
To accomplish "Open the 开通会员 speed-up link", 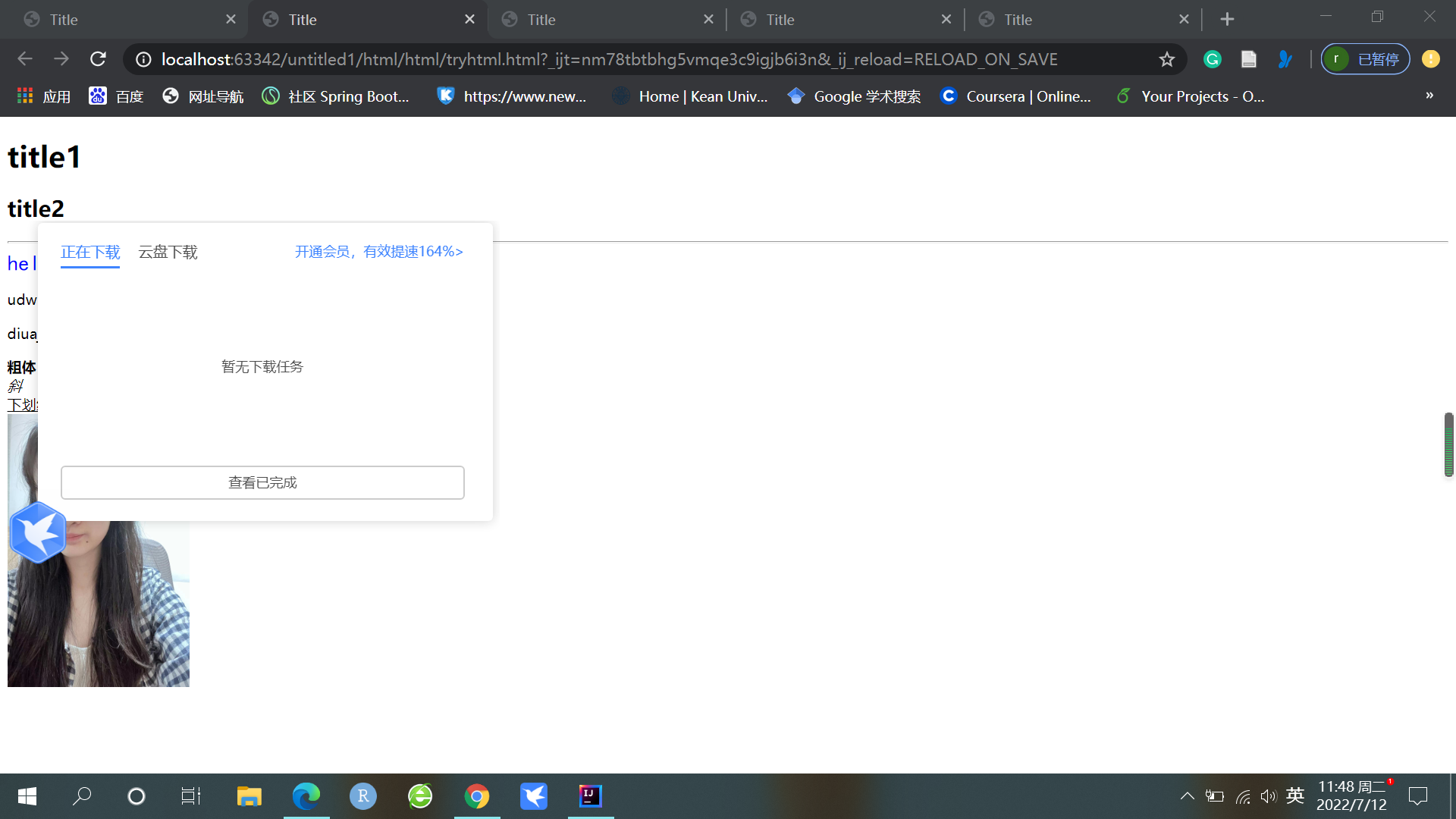I will (378, 251).
